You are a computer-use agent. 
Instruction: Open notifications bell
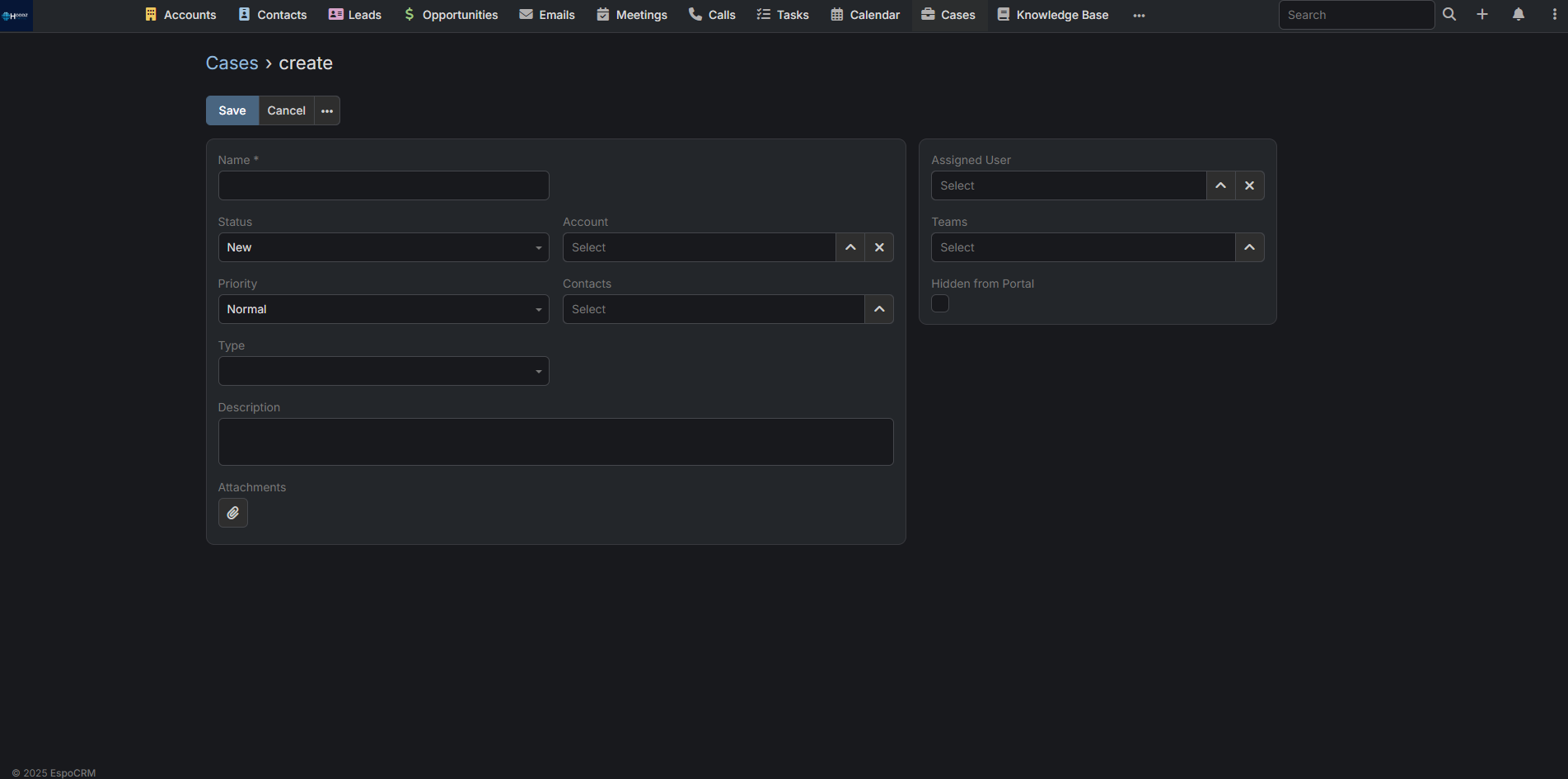(1519, 15)
